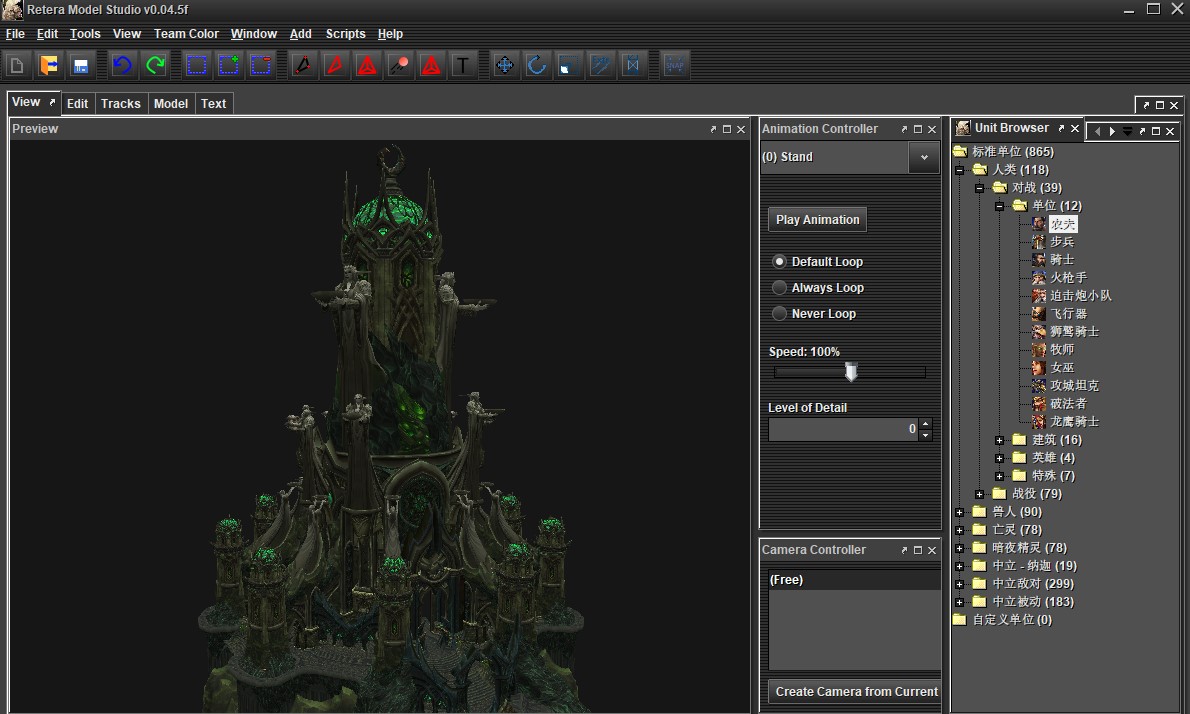Select the 自定义单位 (0) folder

pos(1012,620)
